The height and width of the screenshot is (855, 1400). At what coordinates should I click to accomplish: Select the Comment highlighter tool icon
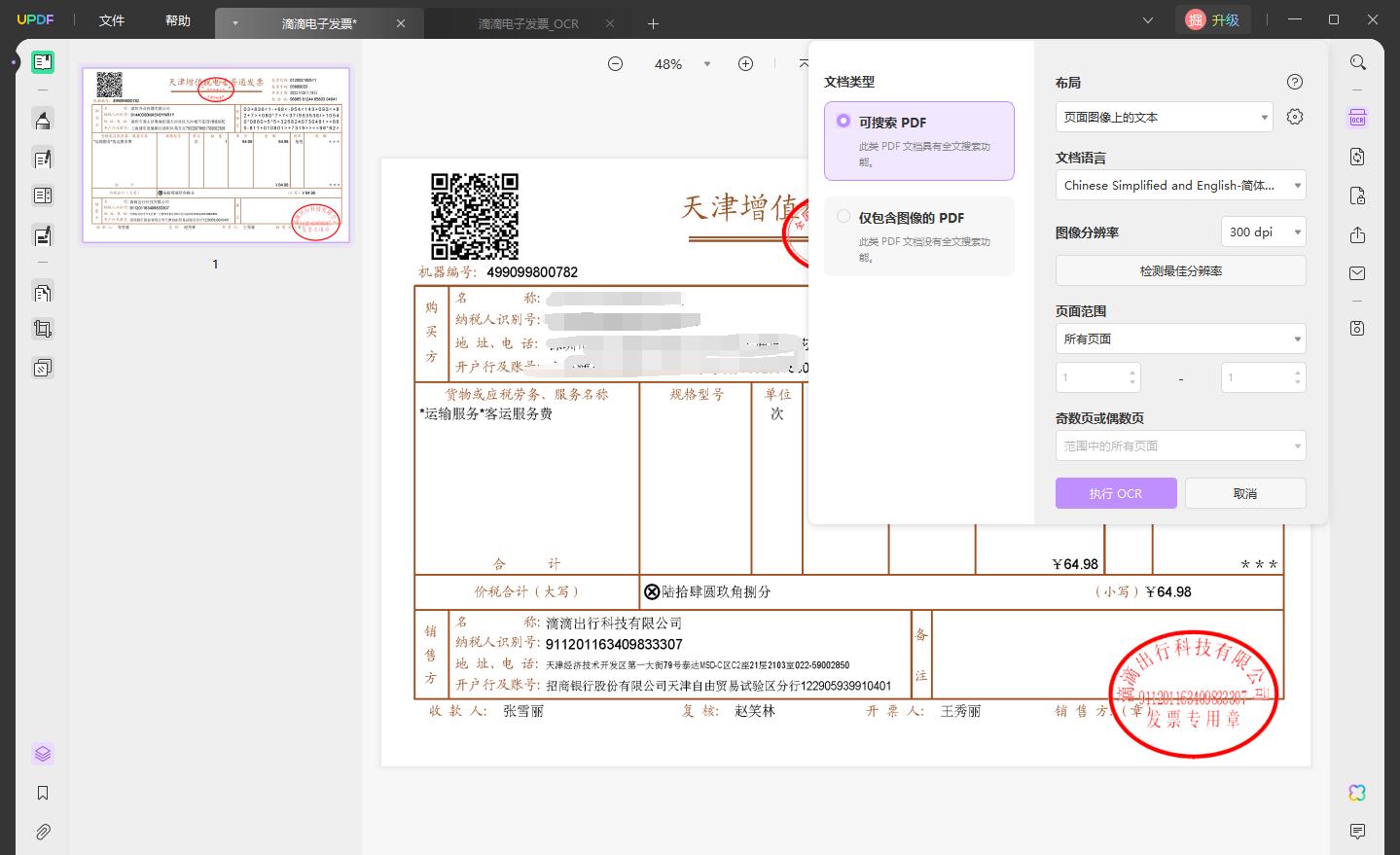point(42,120)
